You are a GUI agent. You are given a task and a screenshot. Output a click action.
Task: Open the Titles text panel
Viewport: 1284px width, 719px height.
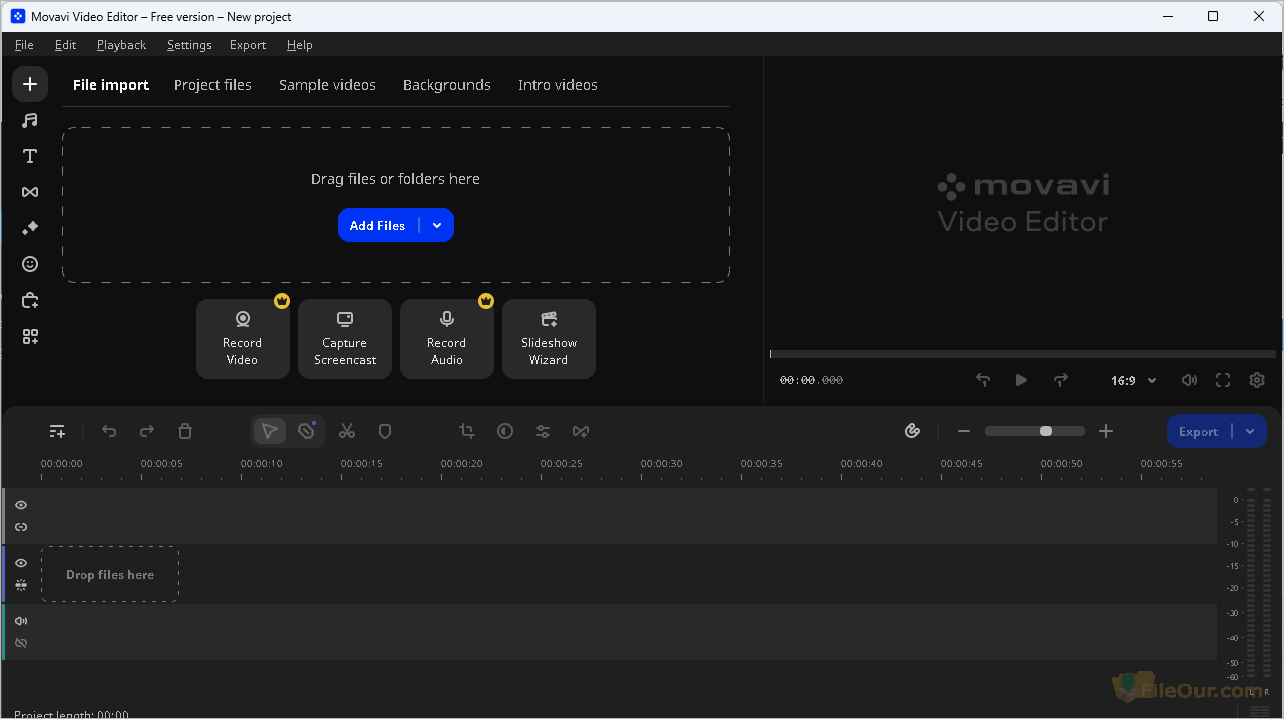click(30, 156)
